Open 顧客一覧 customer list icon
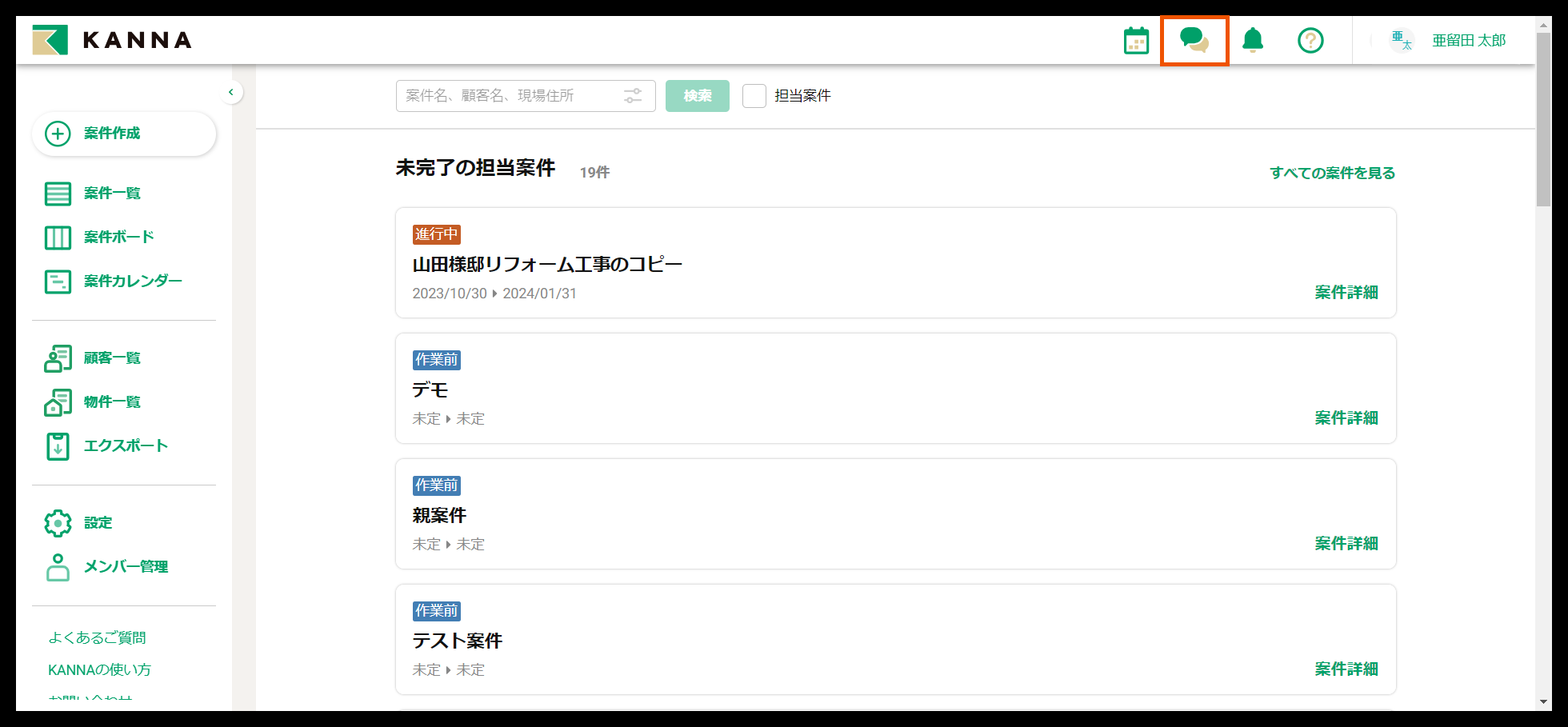This screenshot has width=1568, height=727. click(x=57, y=358)
